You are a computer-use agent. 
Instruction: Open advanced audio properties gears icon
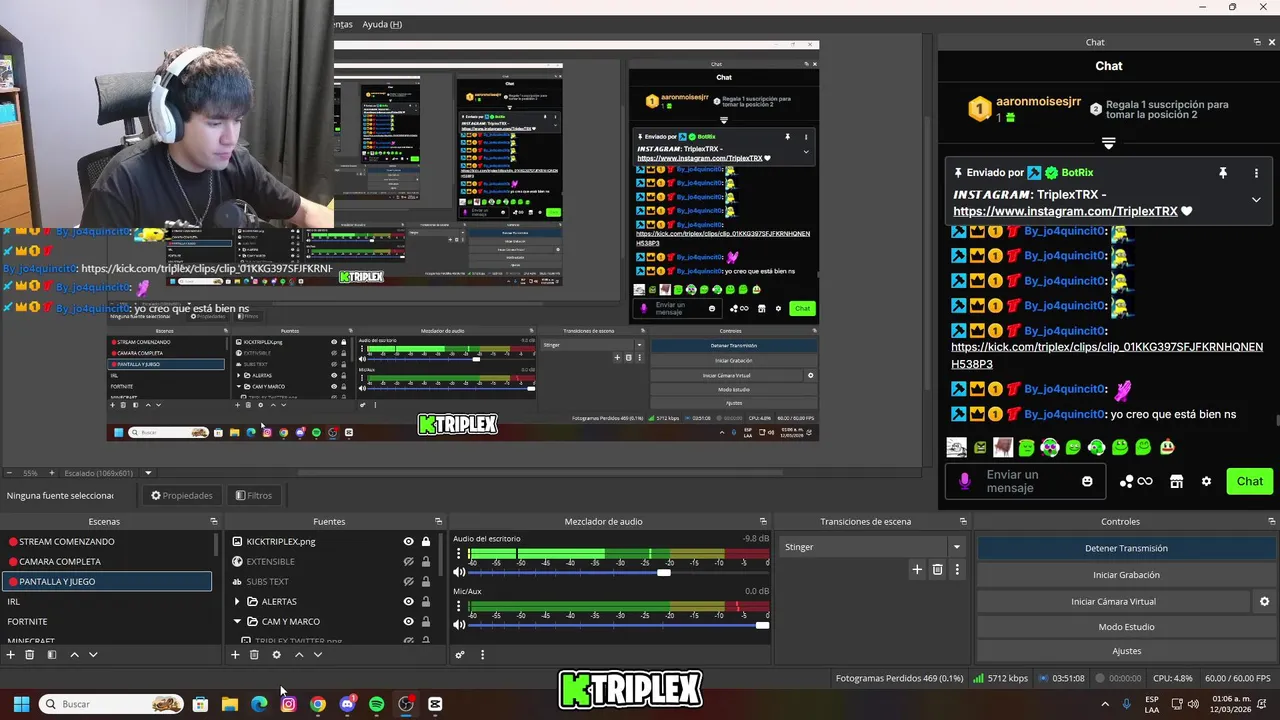point(460,655)
